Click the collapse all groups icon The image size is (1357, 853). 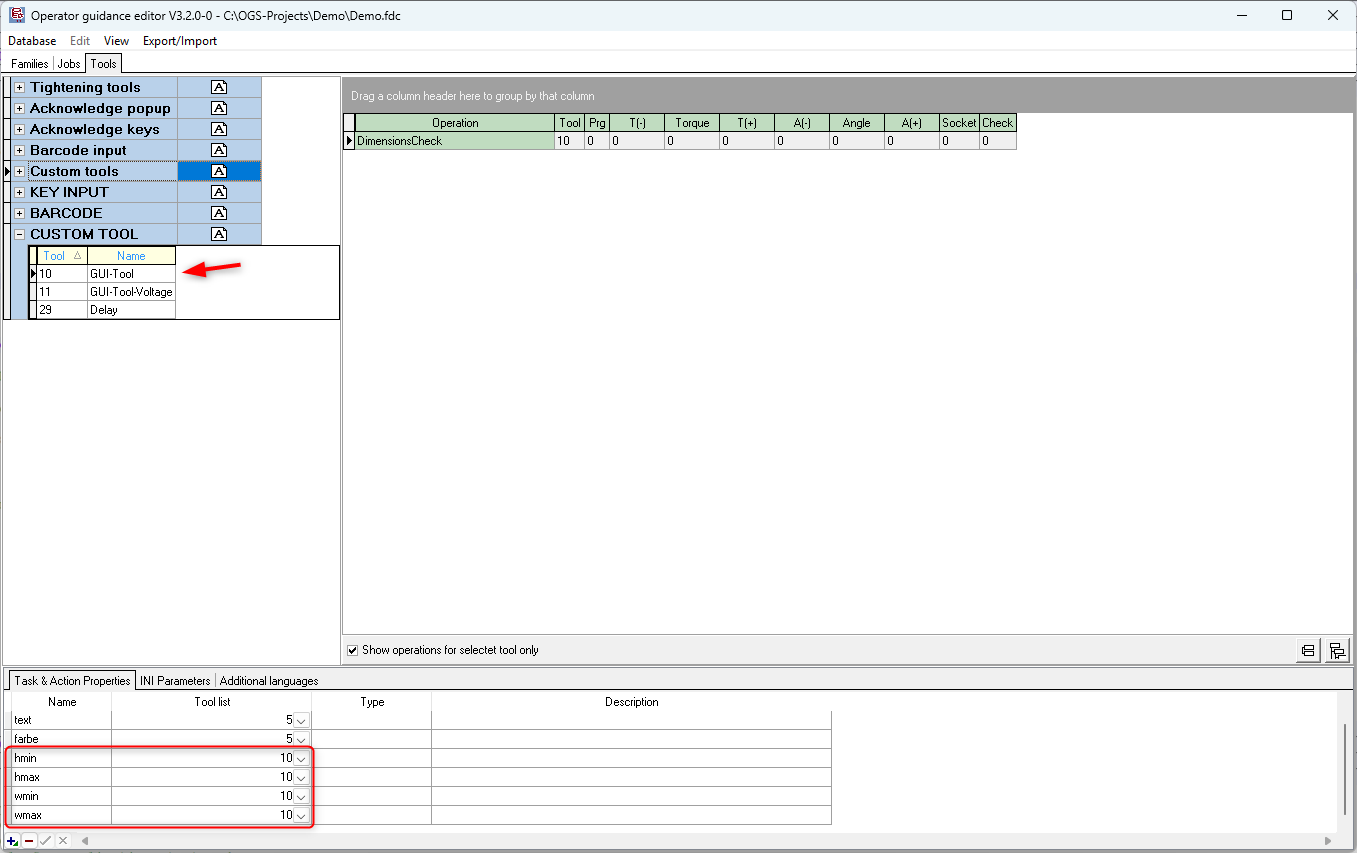tap(1308, 651)
